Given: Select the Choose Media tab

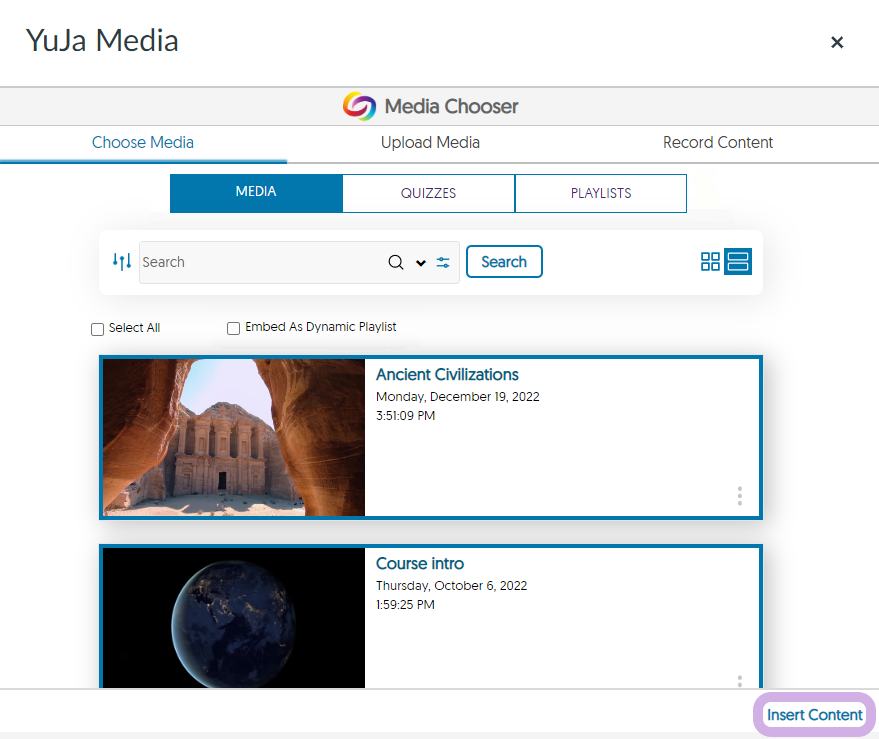Looking at the screenshot, I should click(143, 143).
